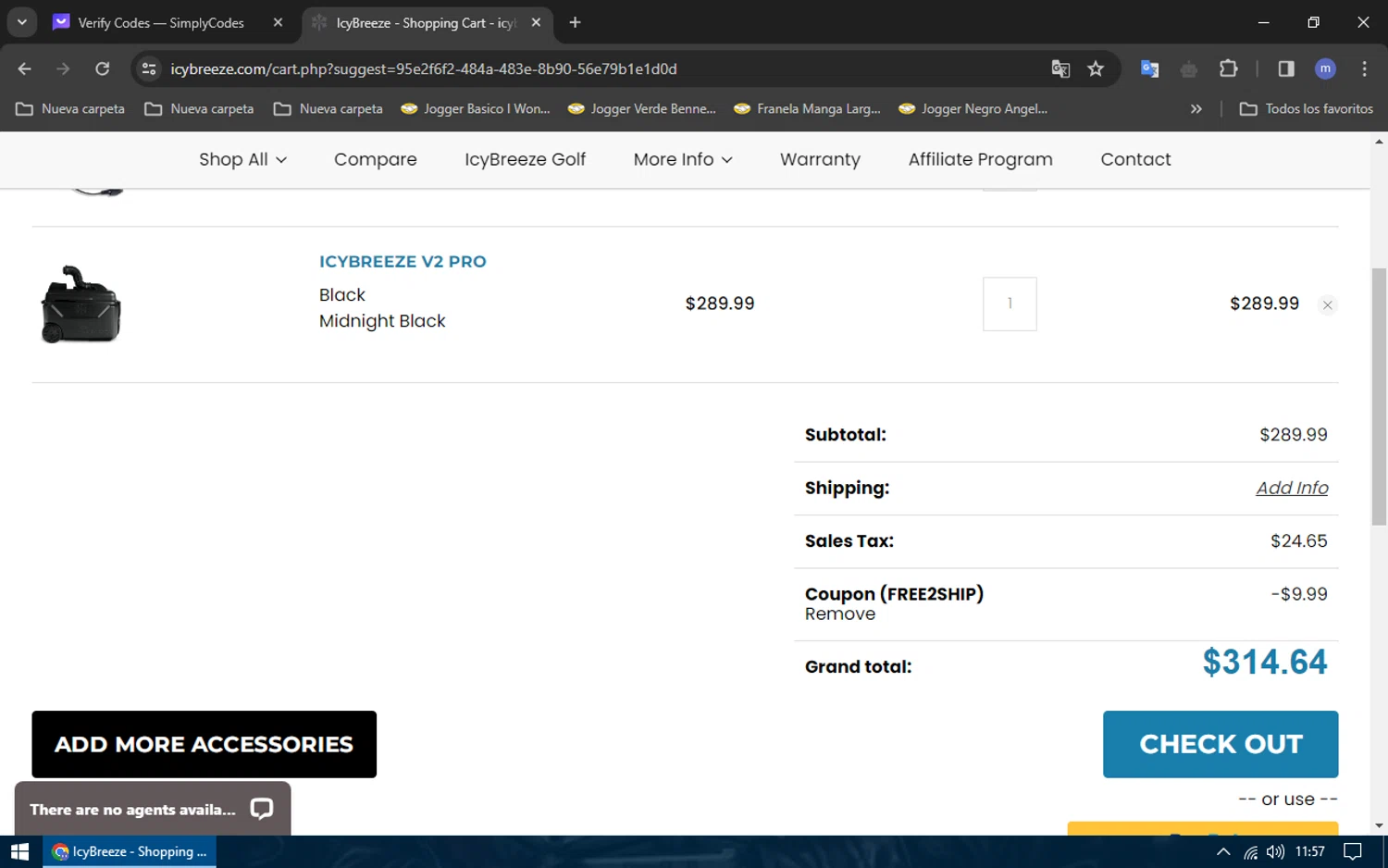
Task: Open the volume control icon
Action: 1276,851
